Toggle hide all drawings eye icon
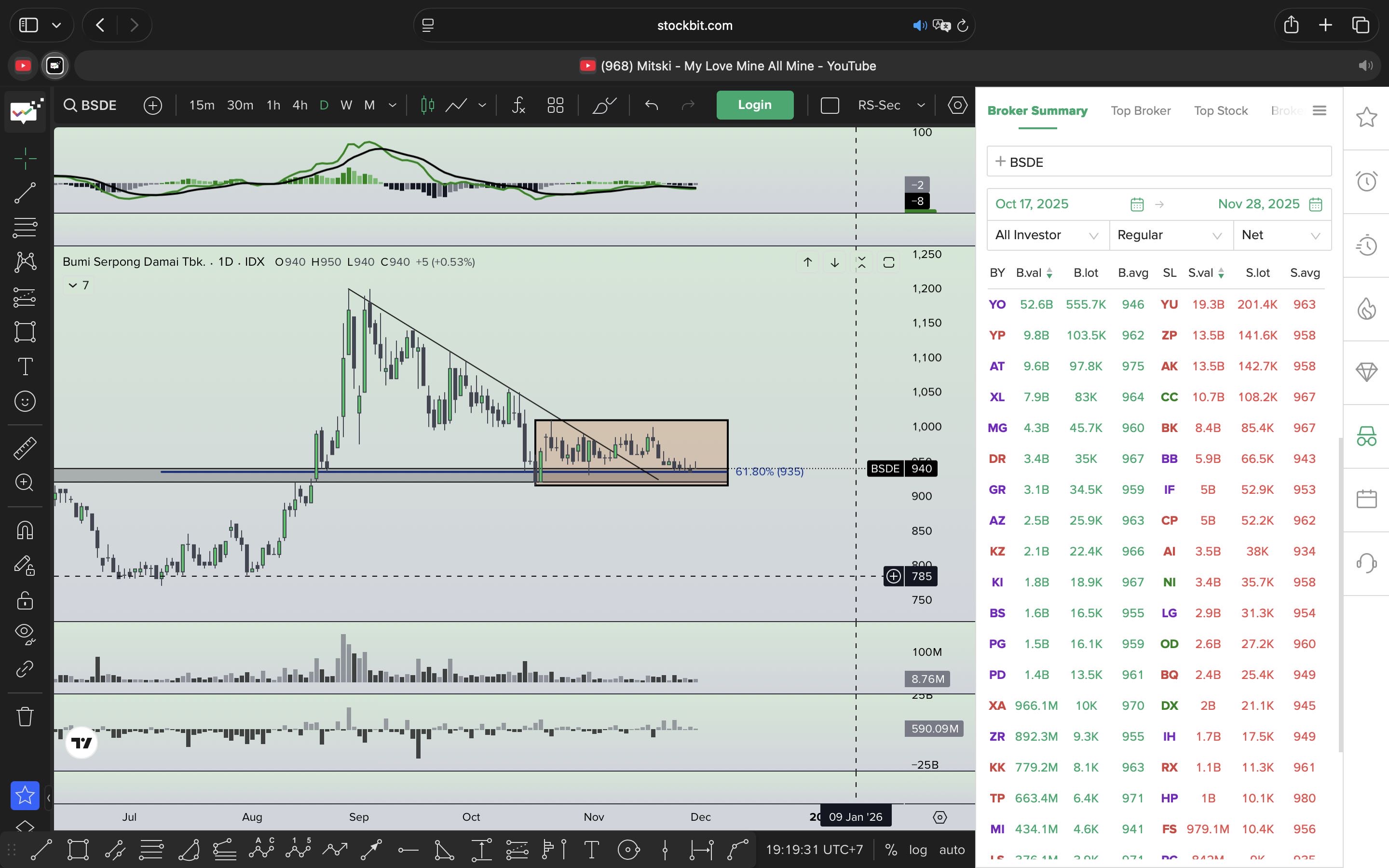1389x868 pixels. click(x=25, y=633)
